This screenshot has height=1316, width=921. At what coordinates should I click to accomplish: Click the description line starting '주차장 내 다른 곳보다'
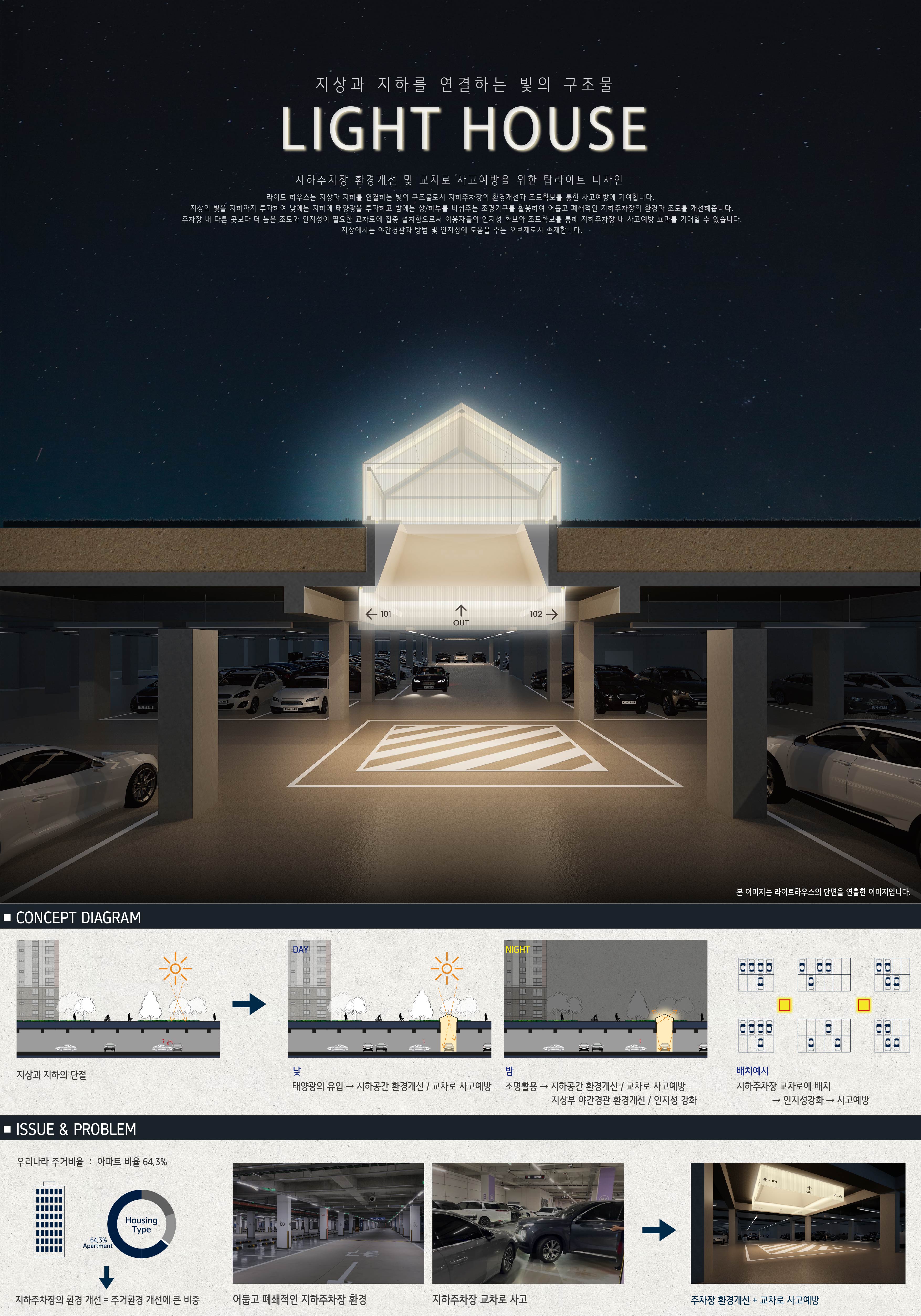[x=461, y=219]
